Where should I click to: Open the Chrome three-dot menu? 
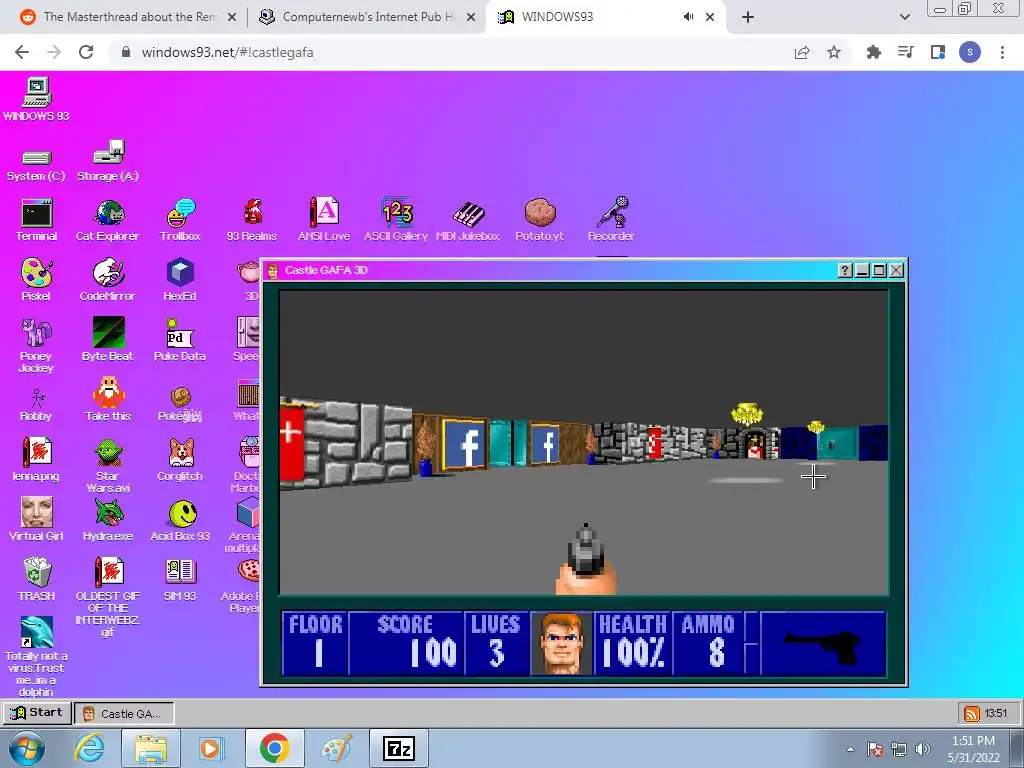(x=1002, y=52)
